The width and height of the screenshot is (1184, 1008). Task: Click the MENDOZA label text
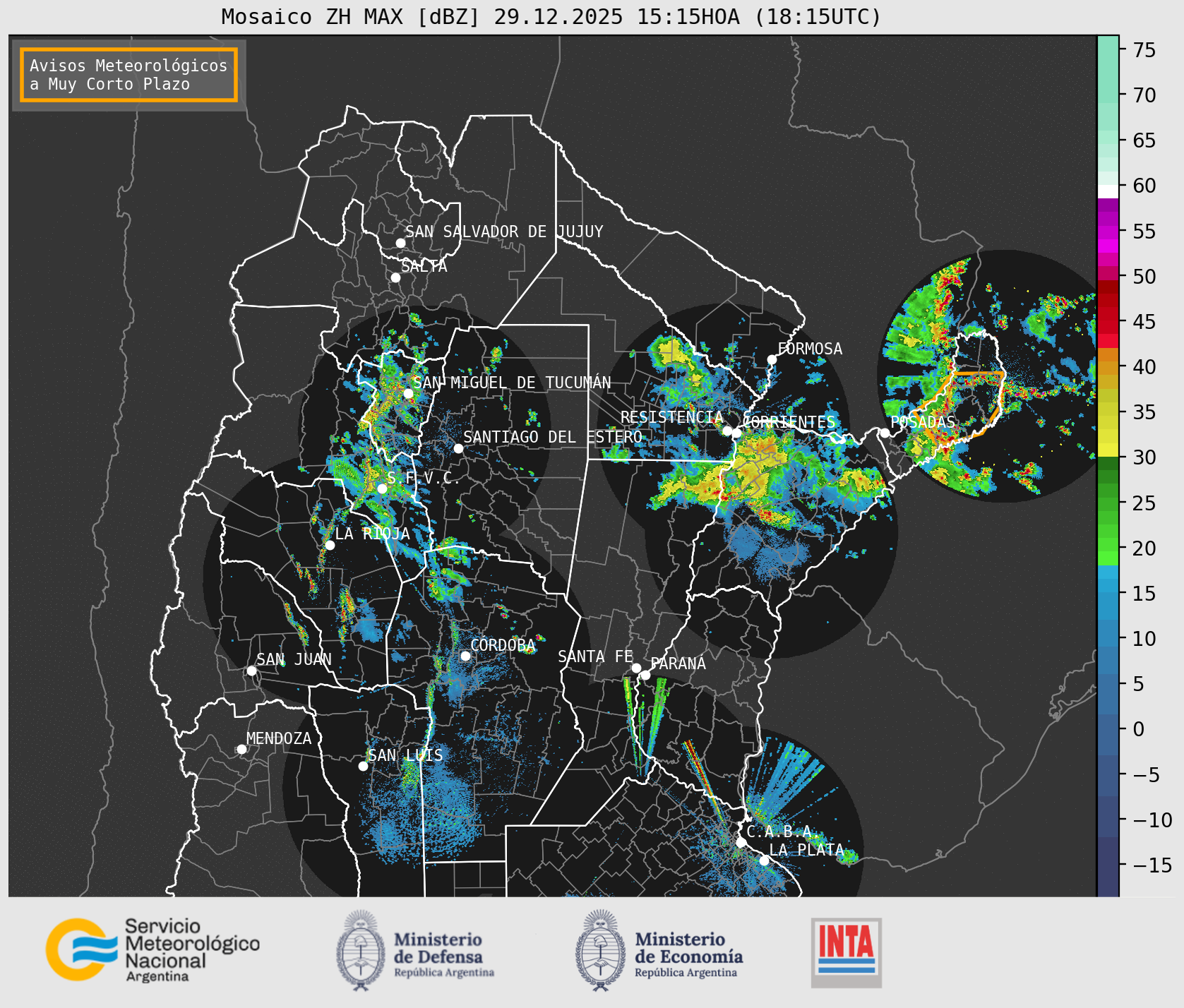point(279,738)
